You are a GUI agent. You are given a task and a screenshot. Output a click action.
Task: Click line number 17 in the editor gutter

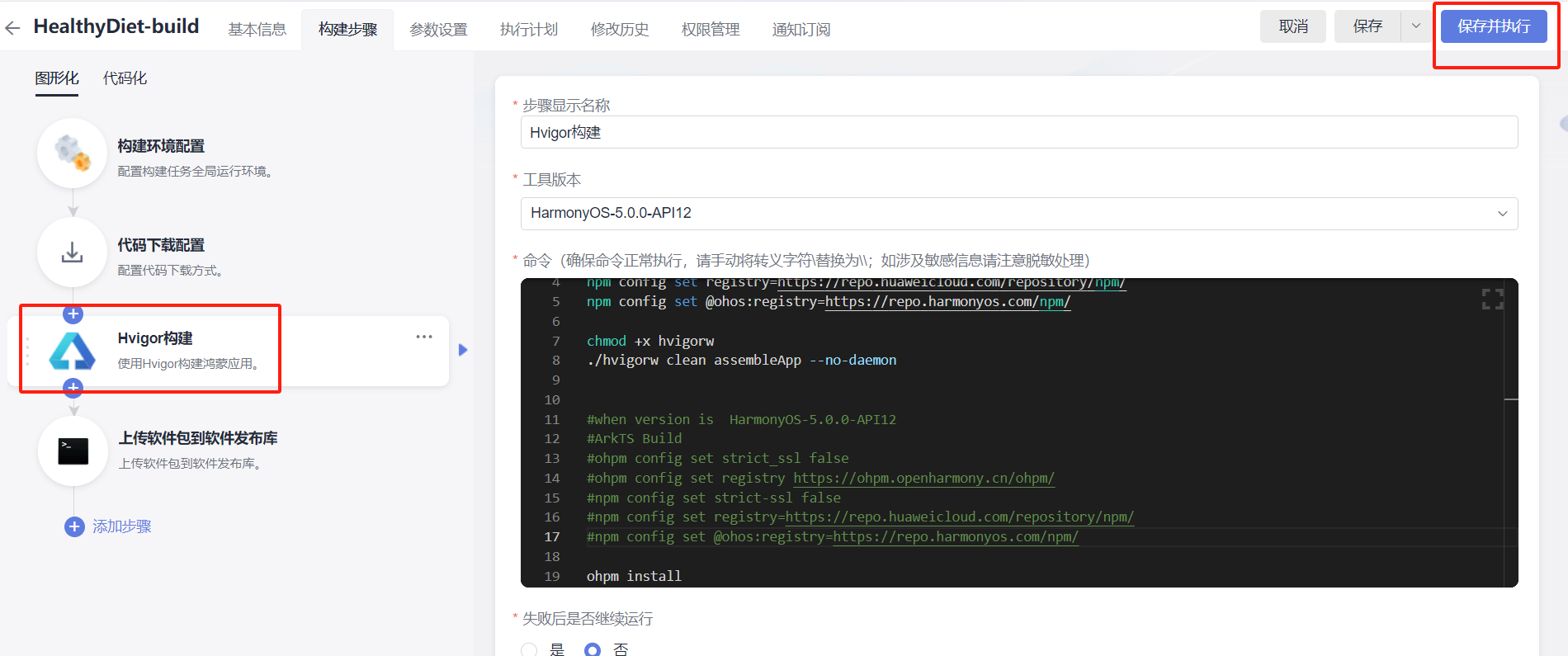pos(552,537)
